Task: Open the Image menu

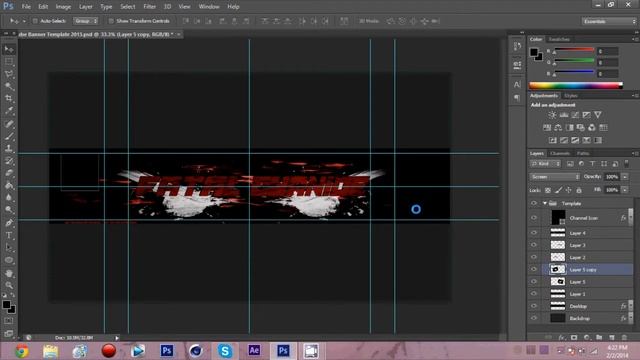Action: click(x=63, y=7)
